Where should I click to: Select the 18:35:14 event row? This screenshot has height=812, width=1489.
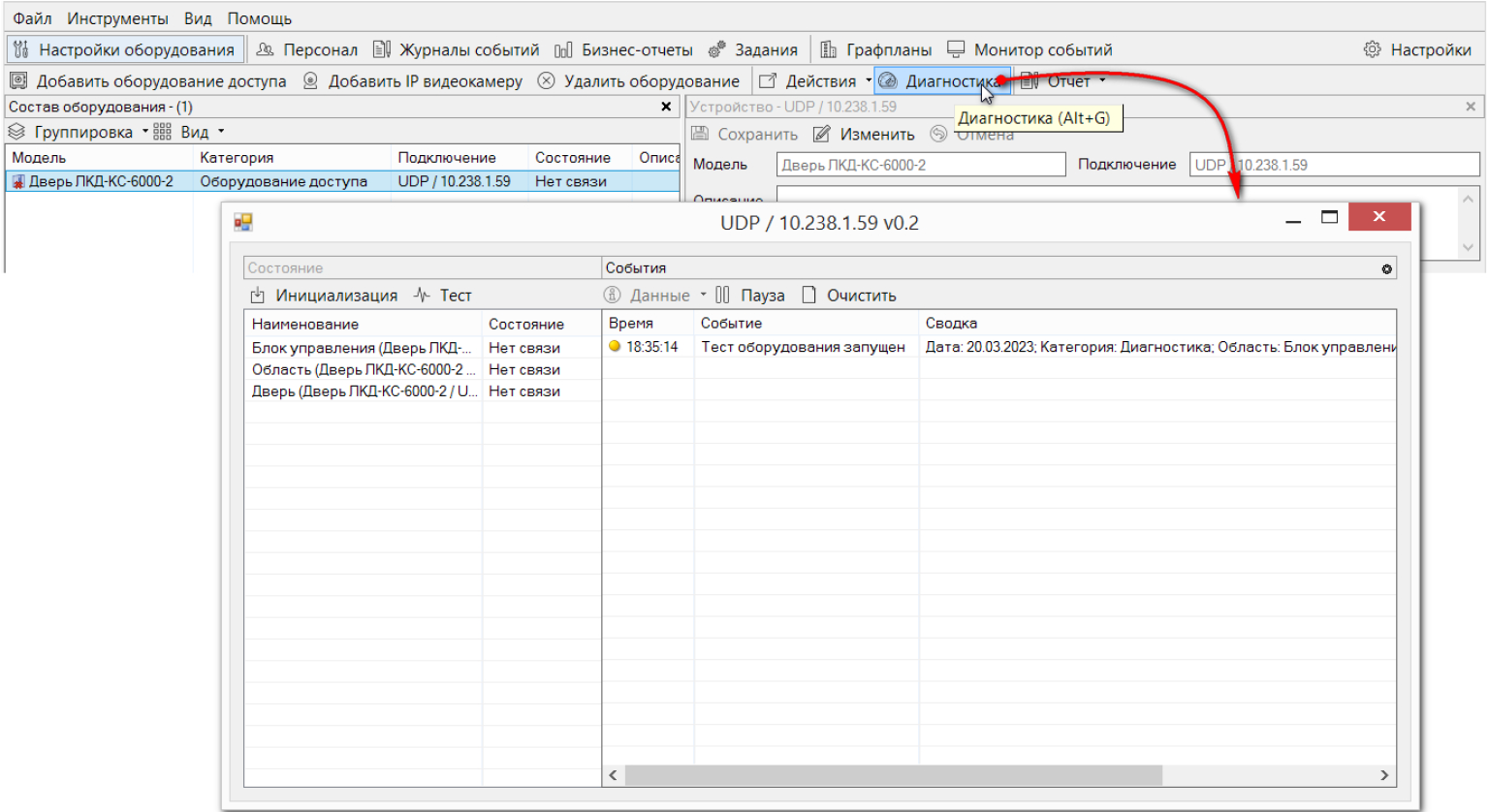coord(999,347)
